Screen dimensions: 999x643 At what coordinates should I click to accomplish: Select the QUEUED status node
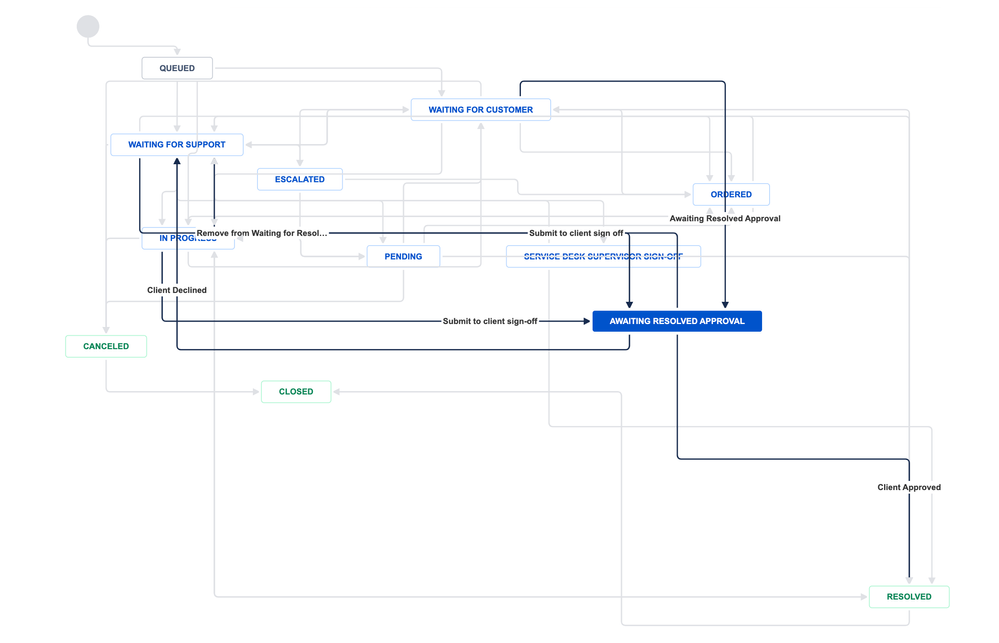[x=177, y=68]
